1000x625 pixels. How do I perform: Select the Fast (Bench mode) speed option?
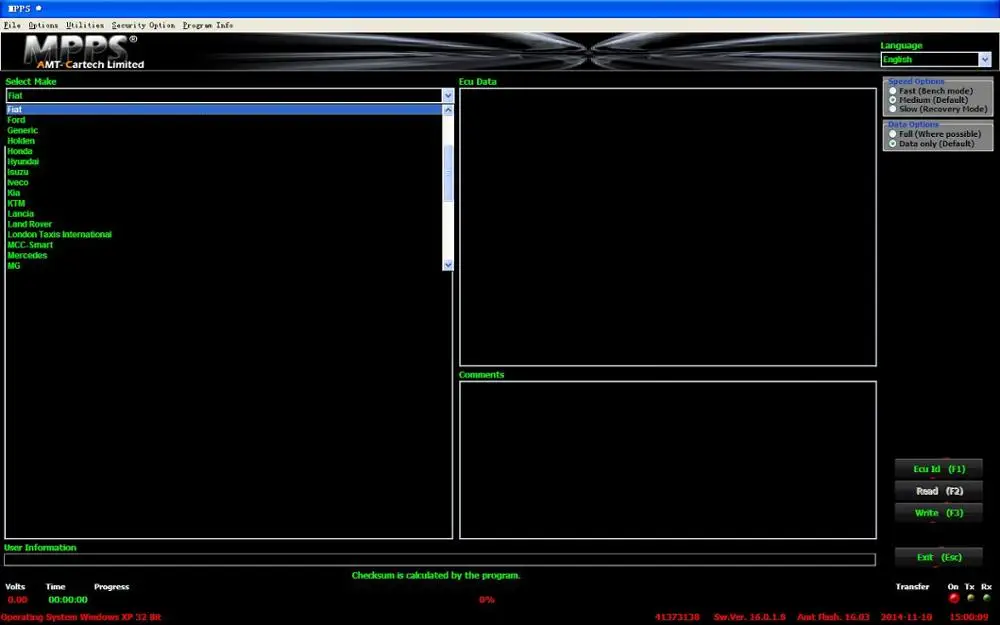[x=891, y=90]
